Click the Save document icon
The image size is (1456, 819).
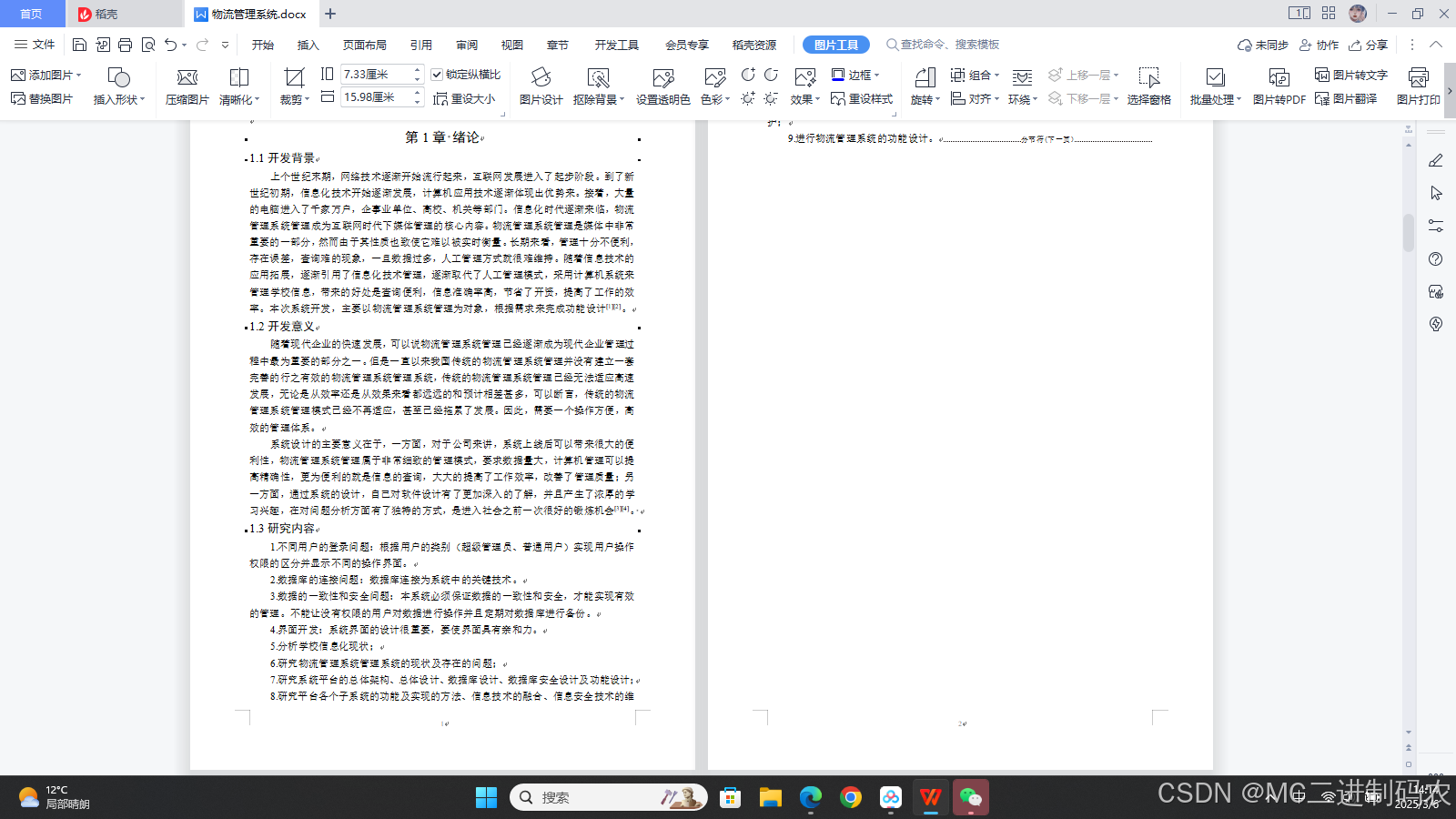point(79,45)
